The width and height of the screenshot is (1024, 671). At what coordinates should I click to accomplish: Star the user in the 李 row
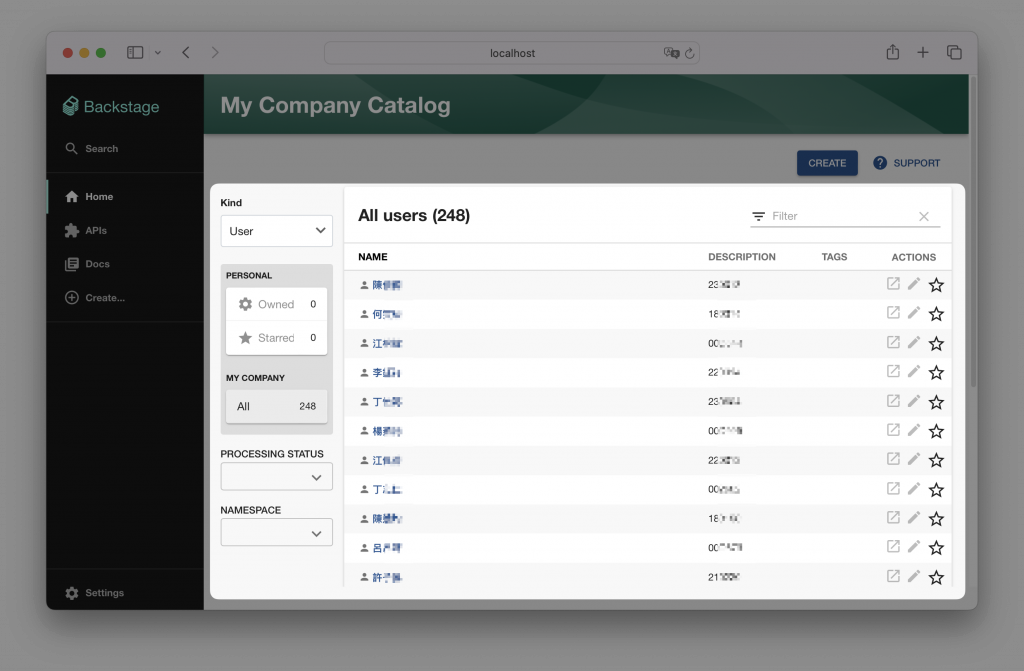936,372
